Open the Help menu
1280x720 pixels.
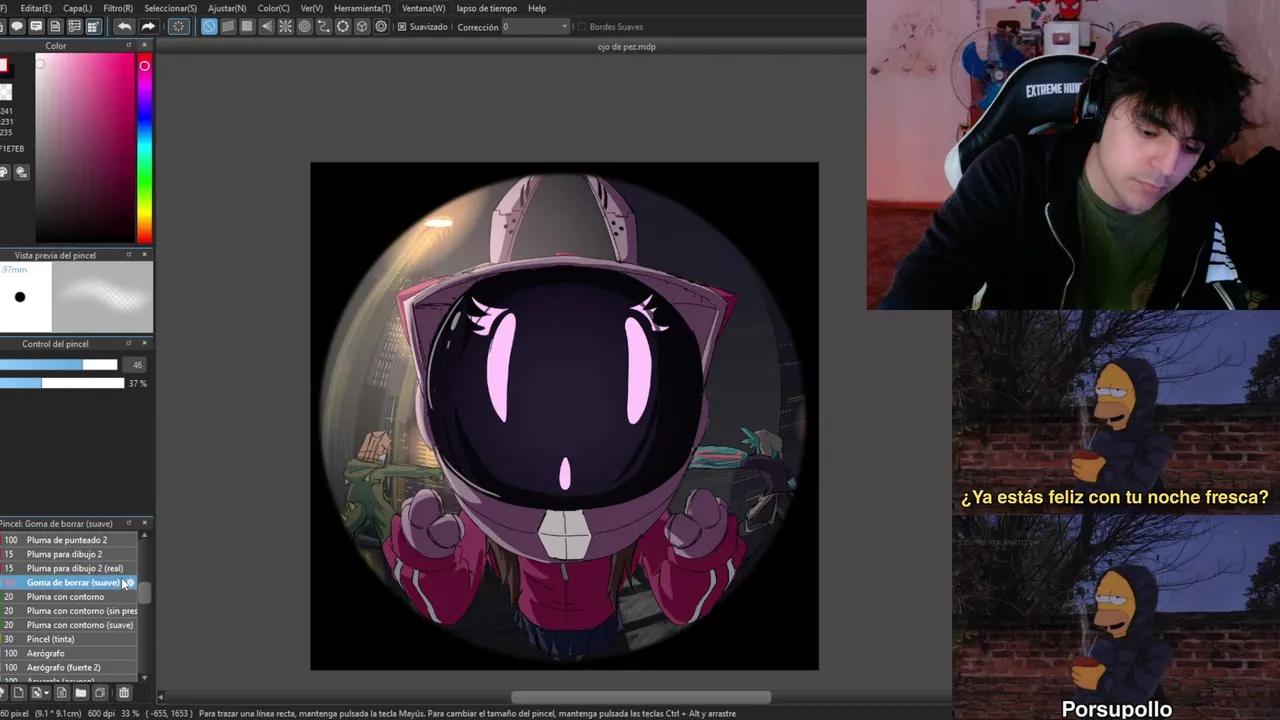point(537,8)
